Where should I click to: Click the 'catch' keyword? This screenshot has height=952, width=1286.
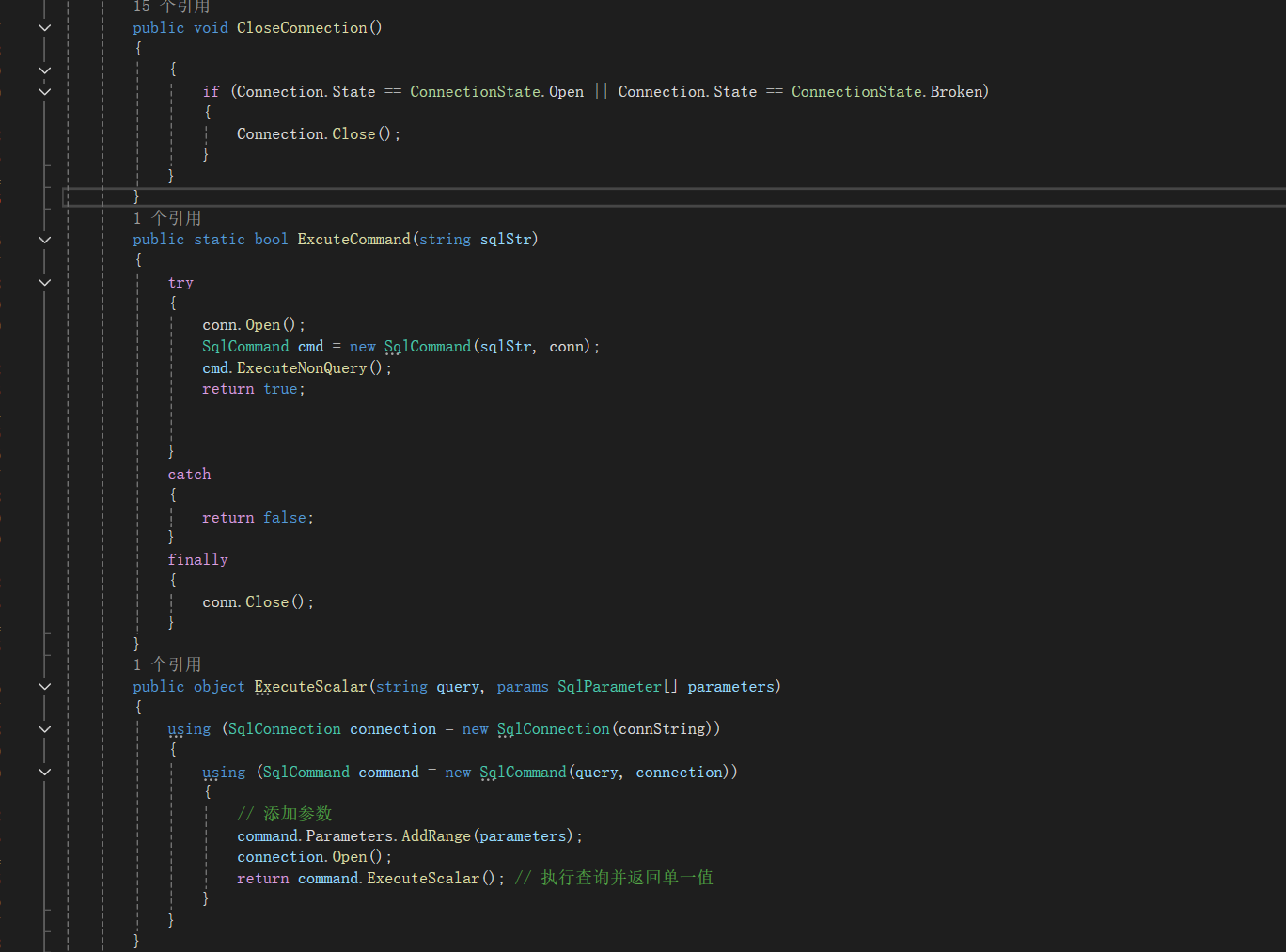pyautogui.click(x=189, y=475)
